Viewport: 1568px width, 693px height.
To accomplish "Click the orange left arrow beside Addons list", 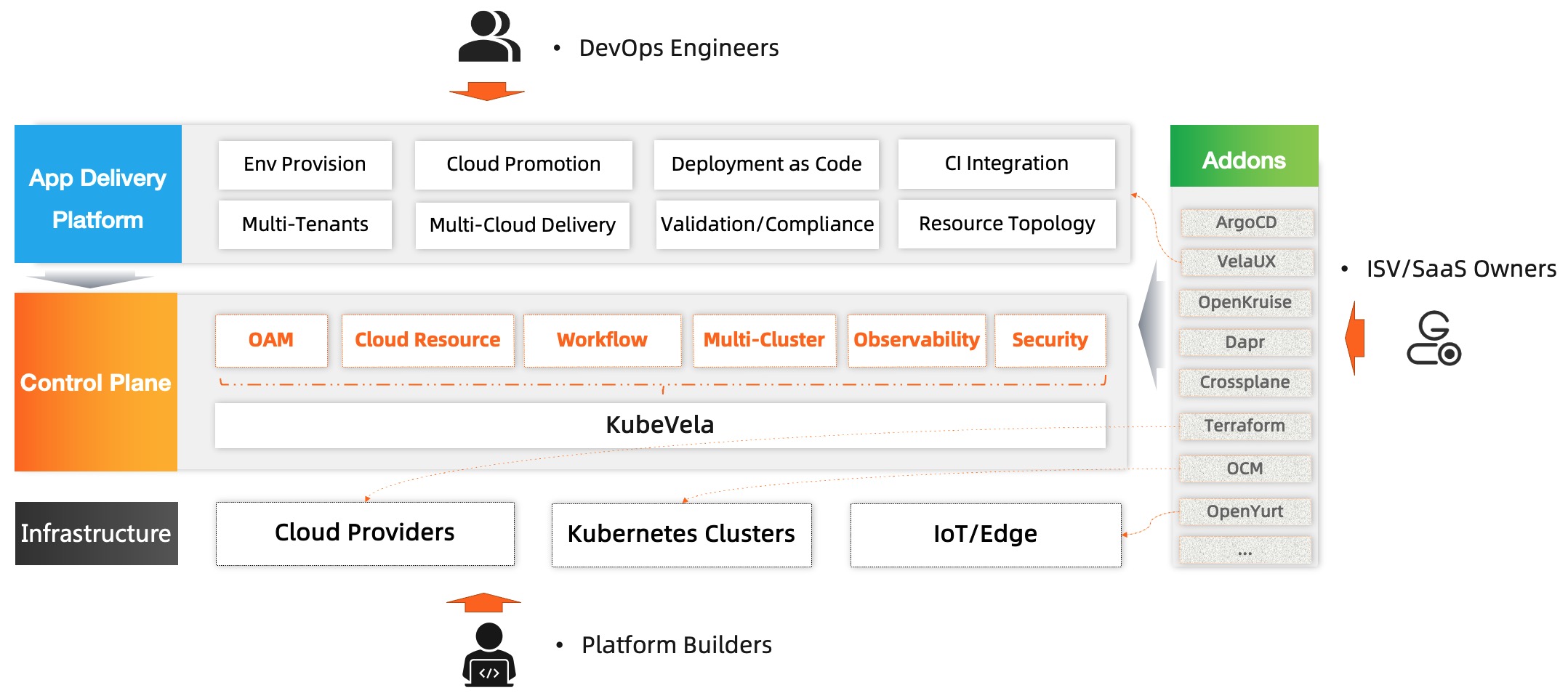I will (1354, 338).
